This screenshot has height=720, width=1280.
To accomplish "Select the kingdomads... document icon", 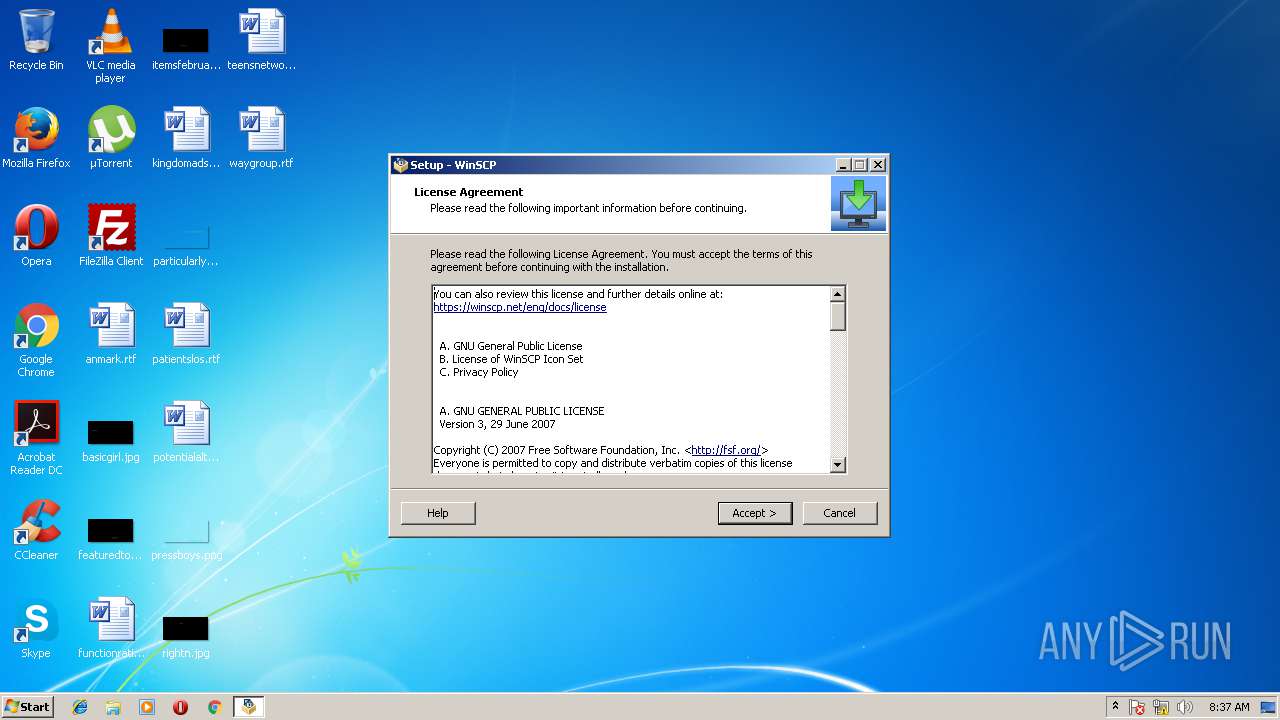I will [186, 138].
